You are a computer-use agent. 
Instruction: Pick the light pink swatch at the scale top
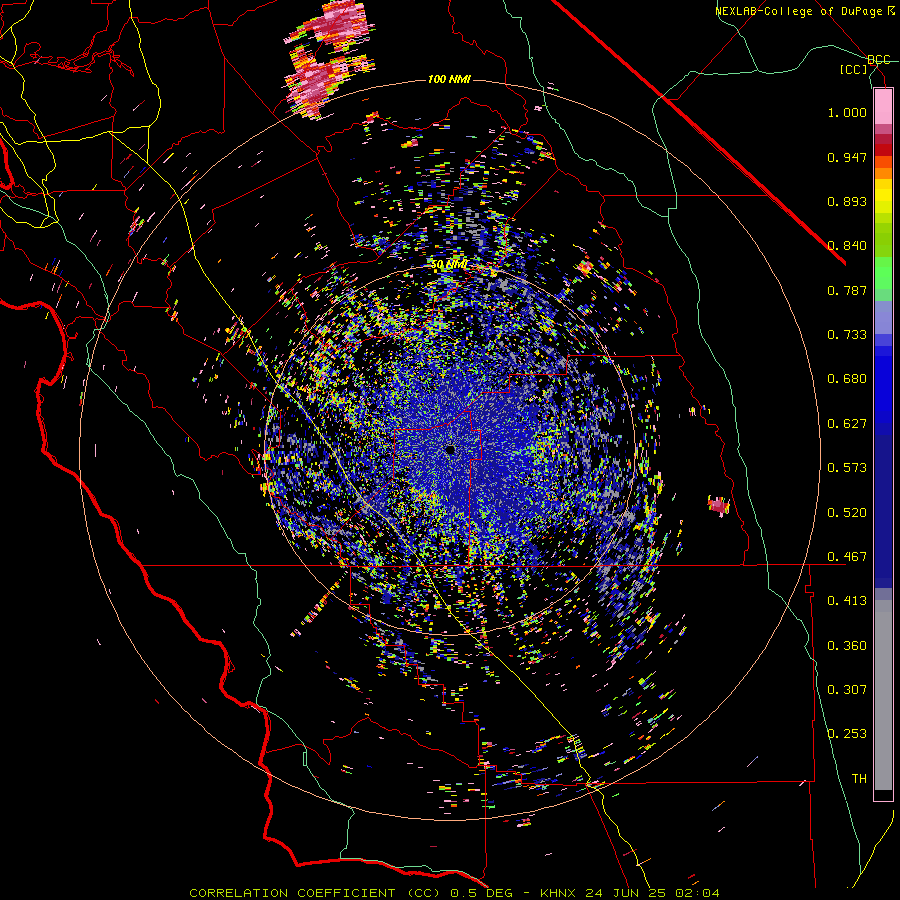pyautogui.click(x=883, y=107)
